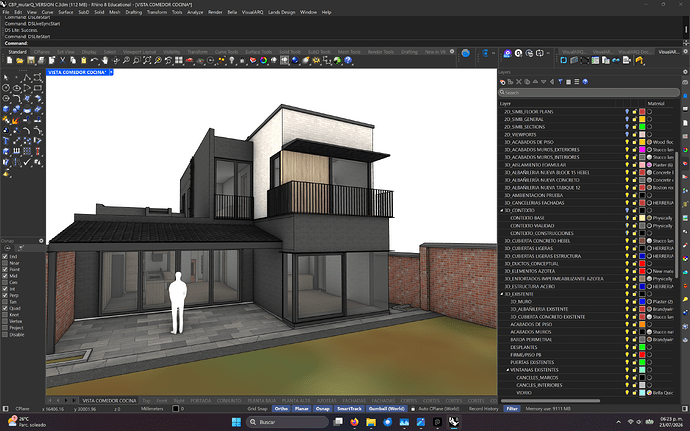Toggle the Ortho status bar button
This screenshot has width=690, height=431.
(281, 409)
